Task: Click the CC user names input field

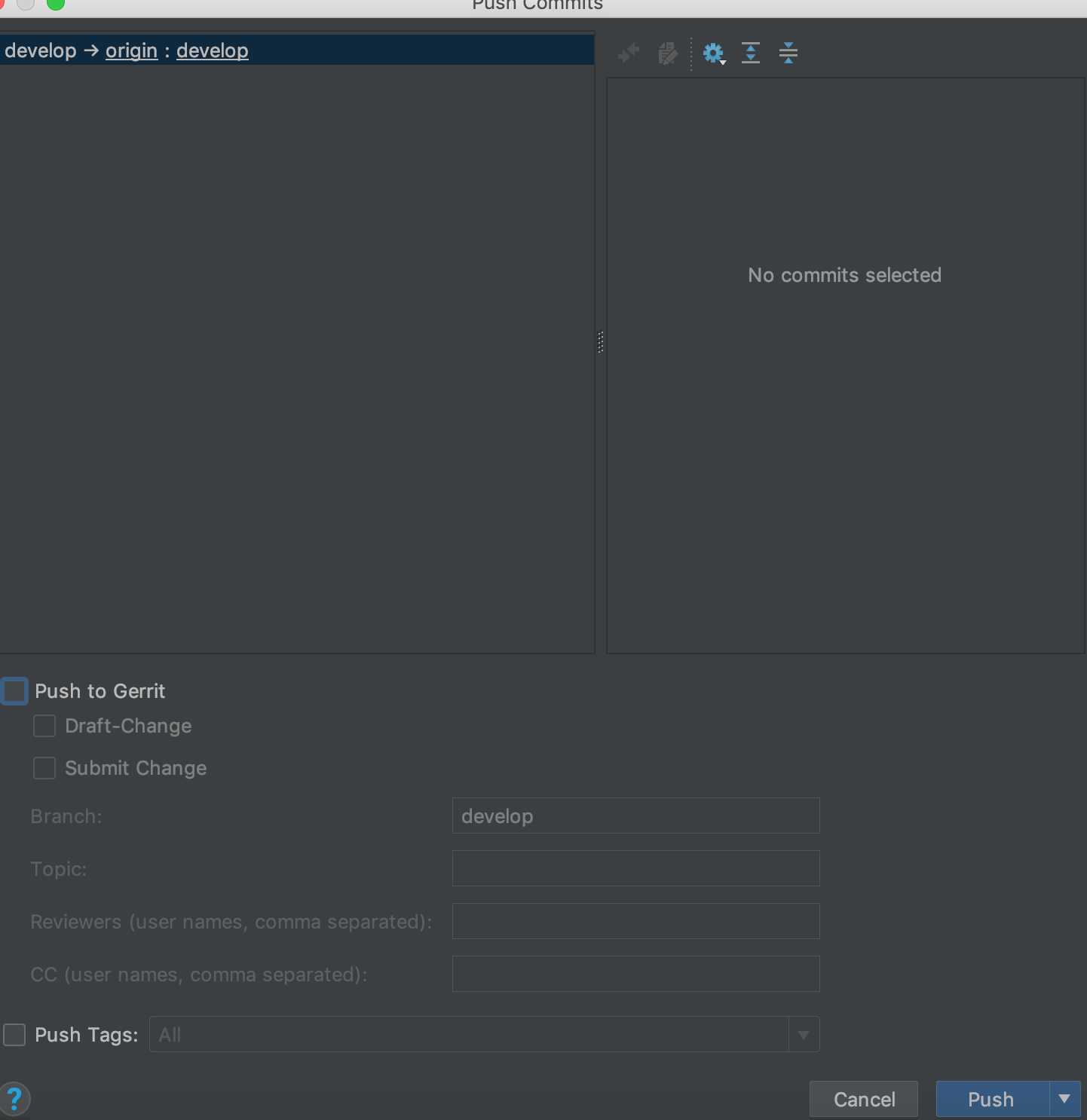Action: point(635,974)
